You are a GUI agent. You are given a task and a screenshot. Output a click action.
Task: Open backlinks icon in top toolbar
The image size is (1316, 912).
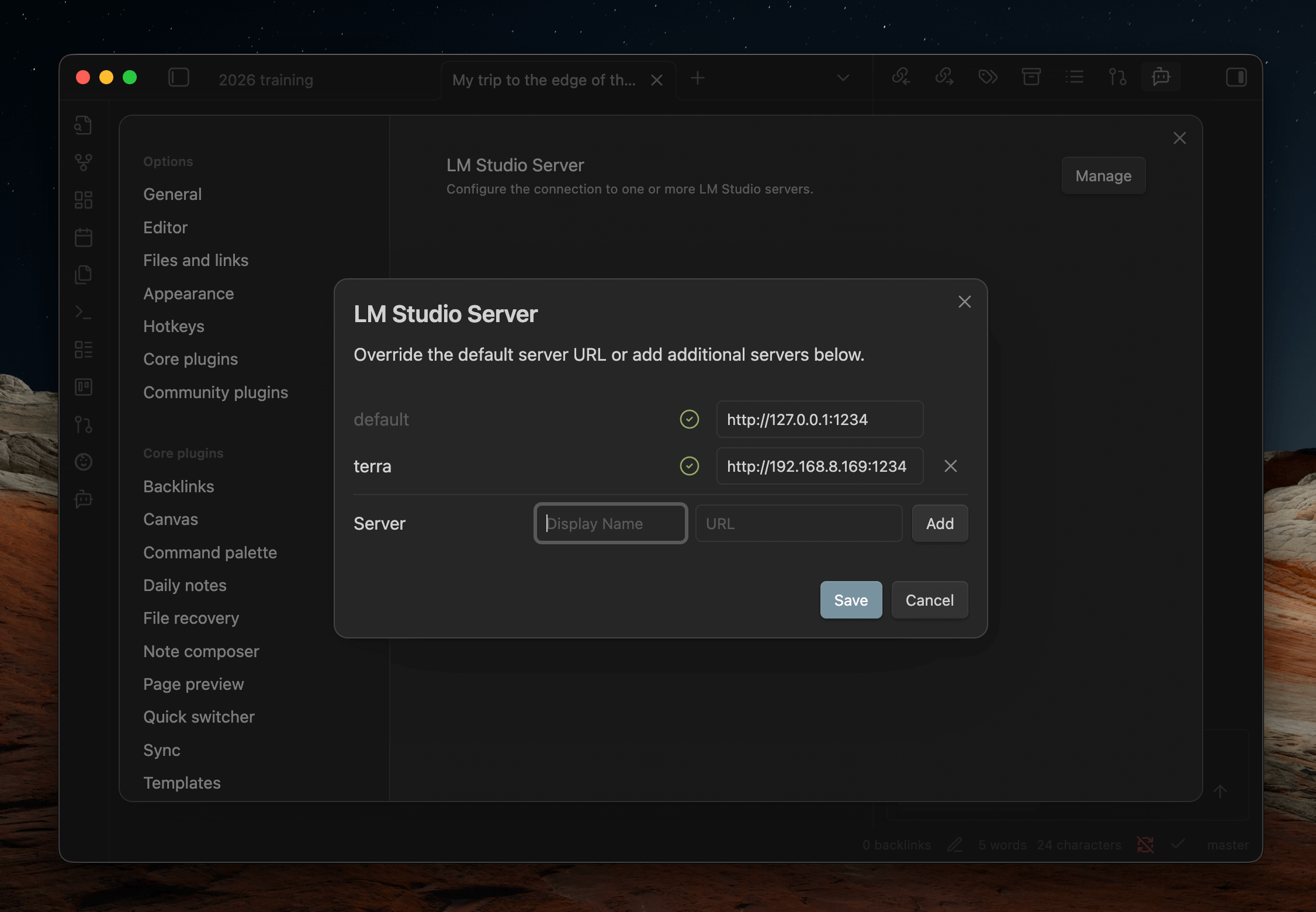[x=901, y=78]
